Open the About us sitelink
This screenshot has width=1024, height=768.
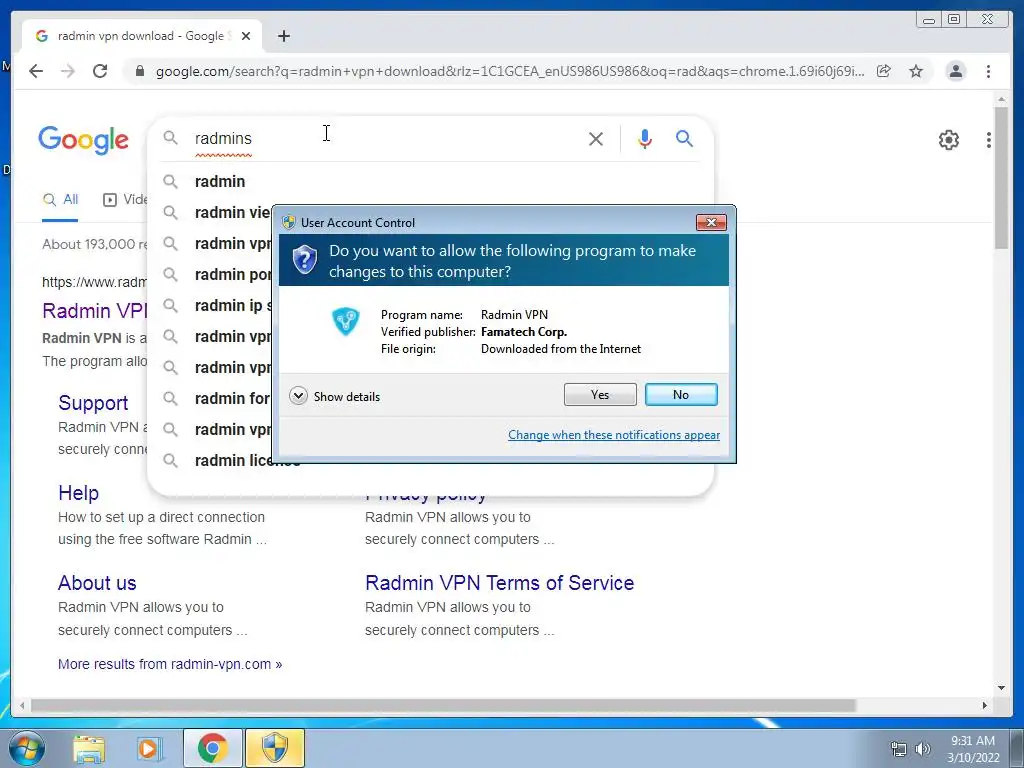click(97, 583)
